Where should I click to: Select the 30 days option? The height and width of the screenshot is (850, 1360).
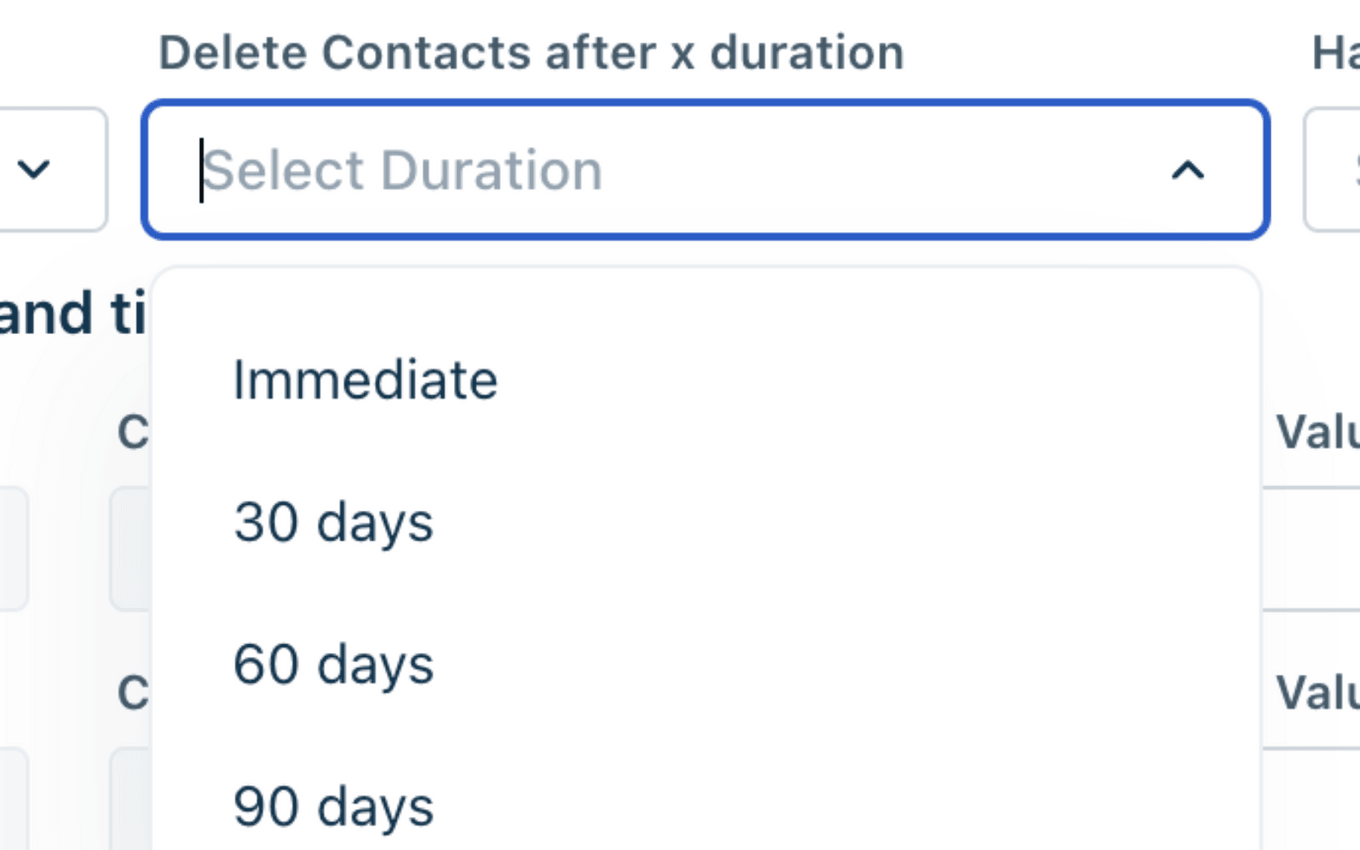pyautogui.click(x=333, y=523)
